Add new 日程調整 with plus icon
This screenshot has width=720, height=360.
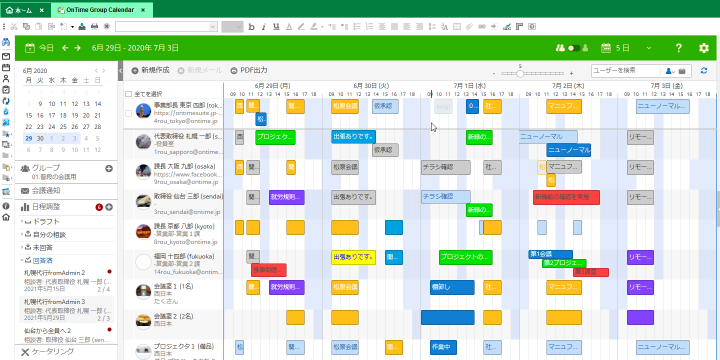[x=109, y=207]
